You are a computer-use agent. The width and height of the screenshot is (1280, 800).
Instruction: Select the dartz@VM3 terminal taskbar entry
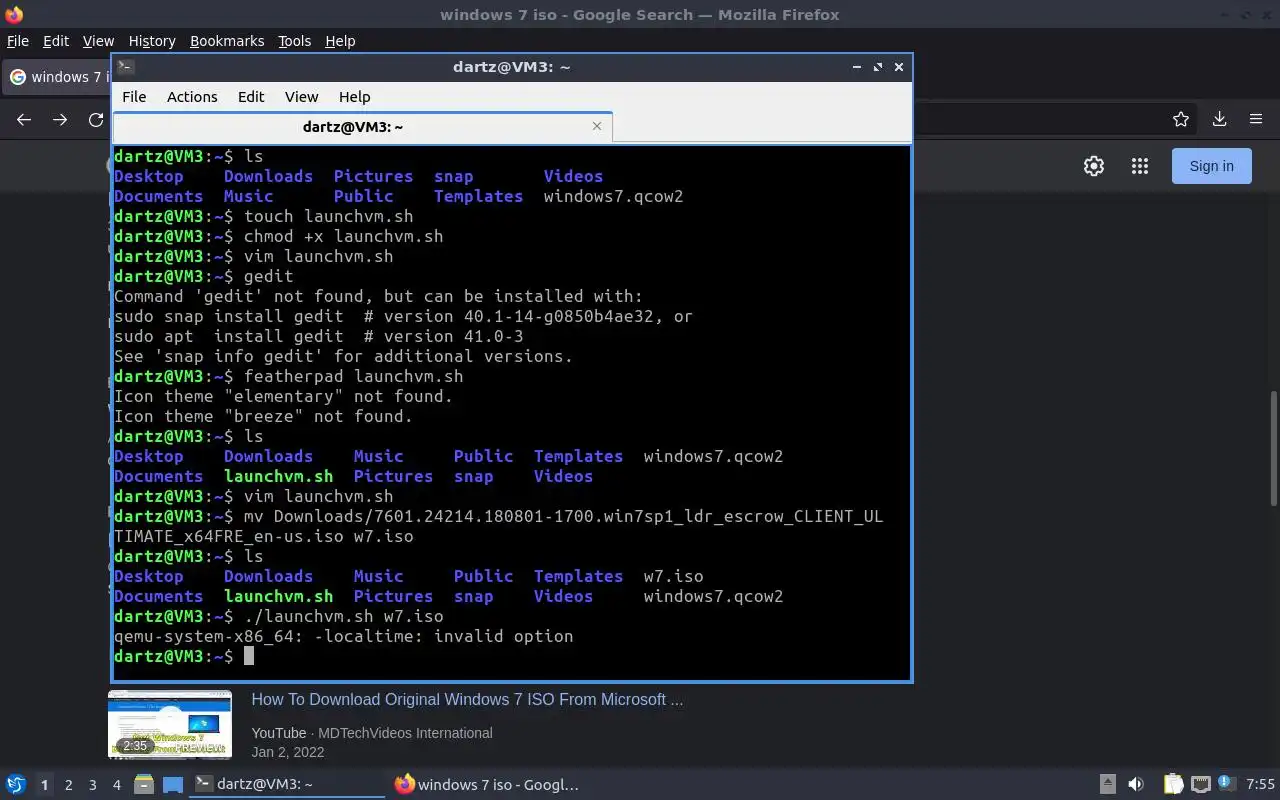287,785
